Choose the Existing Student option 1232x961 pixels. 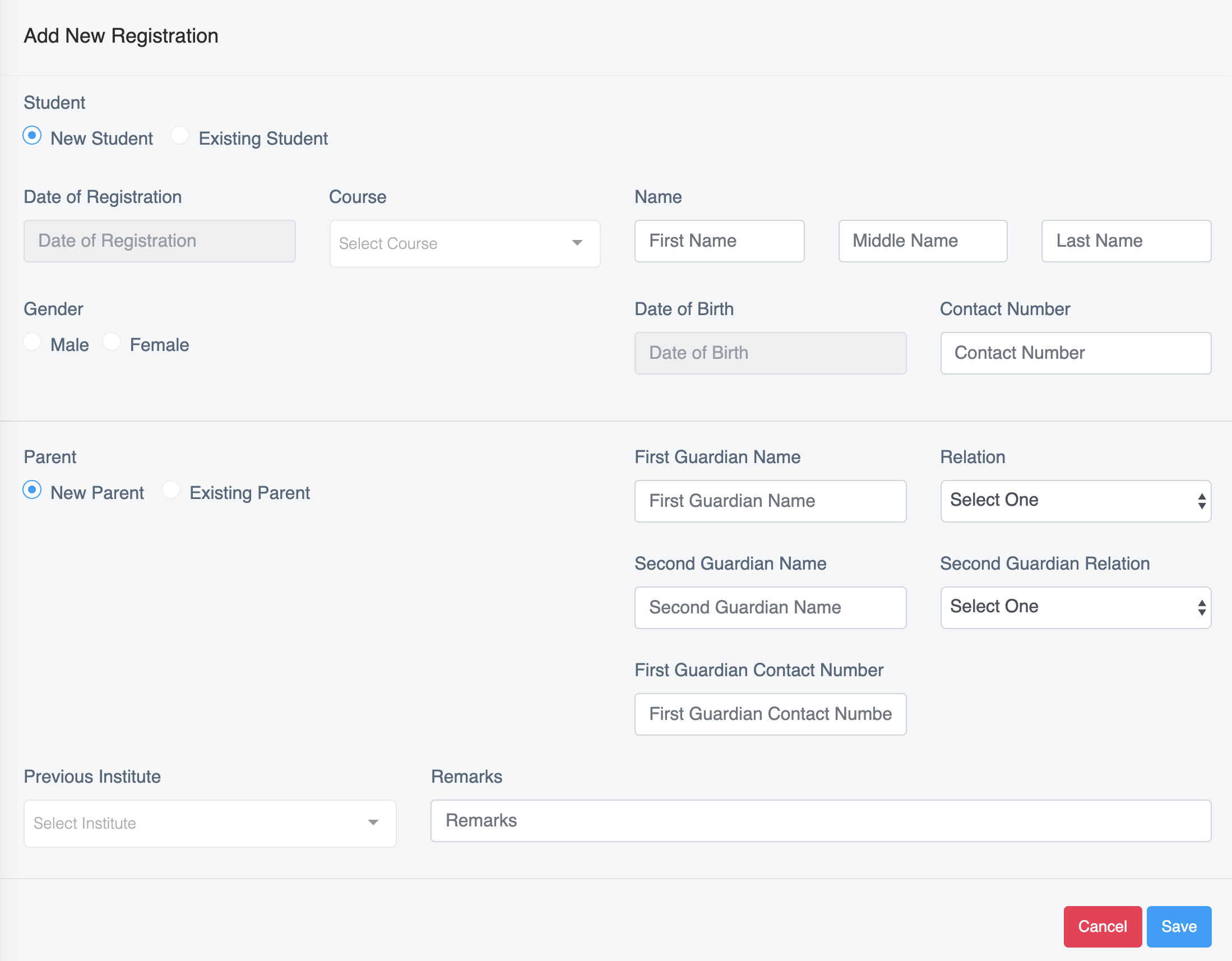(180, 136)
